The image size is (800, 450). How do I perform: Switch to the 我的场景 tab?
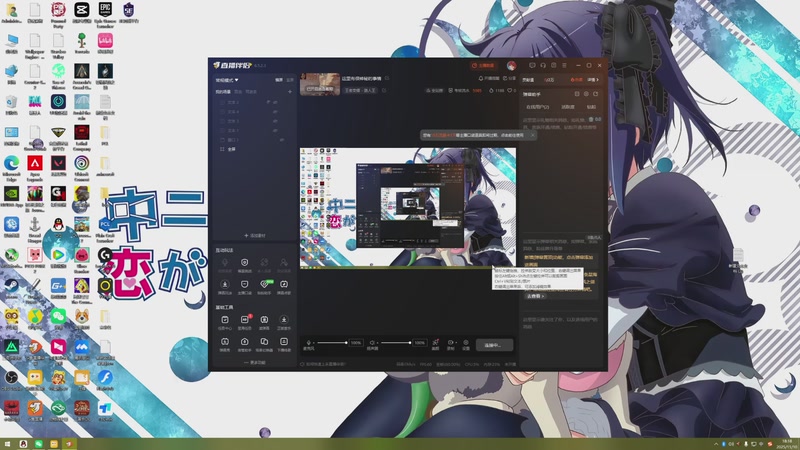pos(223,92)
